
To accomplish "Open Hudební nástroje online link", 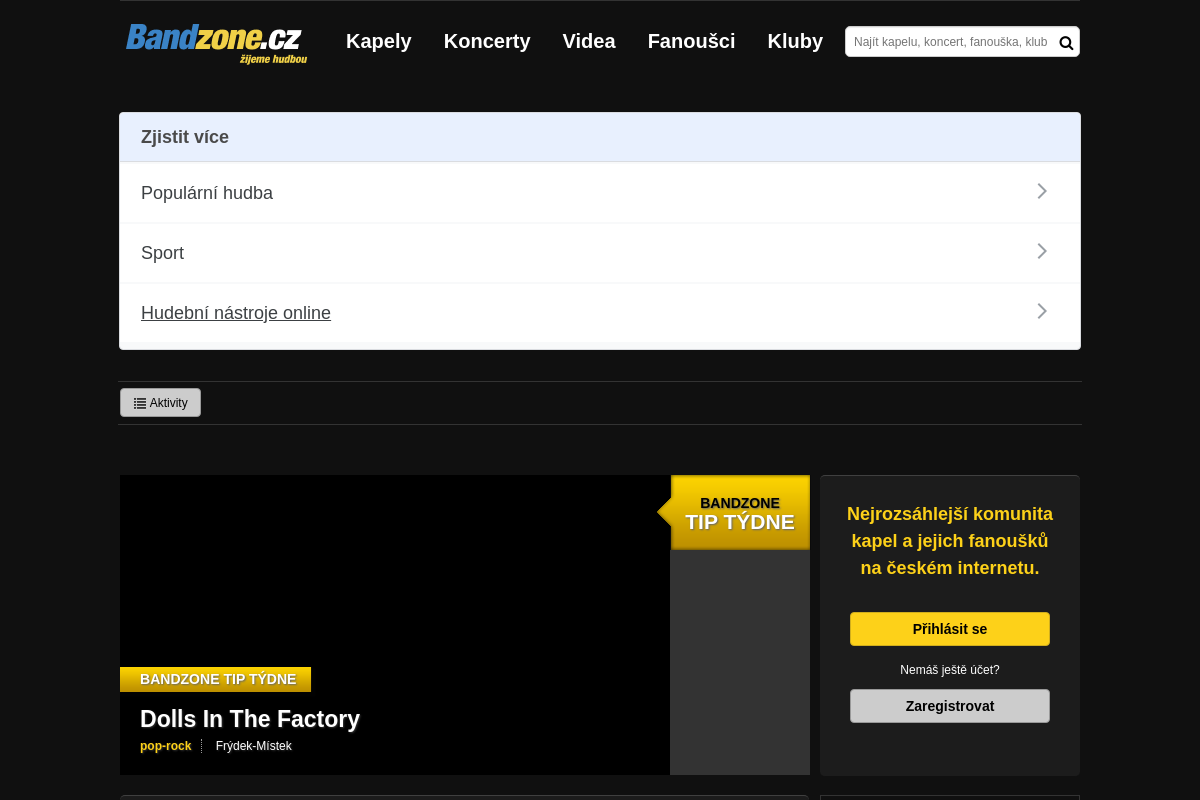I will click(236, 313).
